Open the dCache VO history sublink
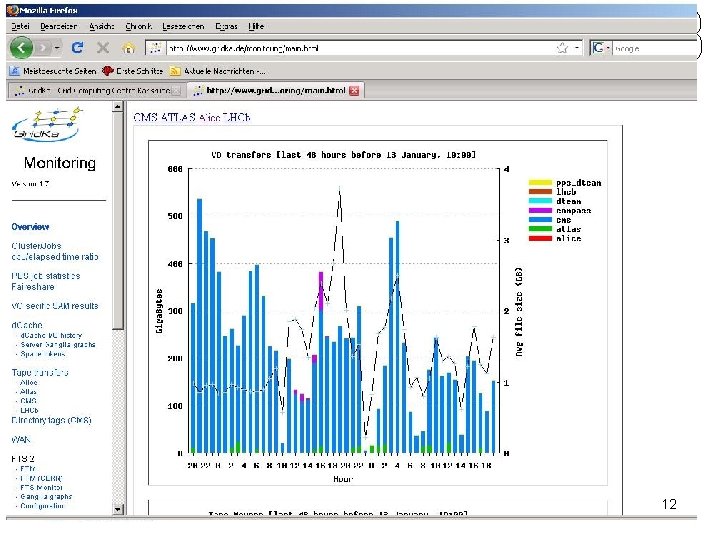This screenshot has width=720, height=540. pos(51,336)
